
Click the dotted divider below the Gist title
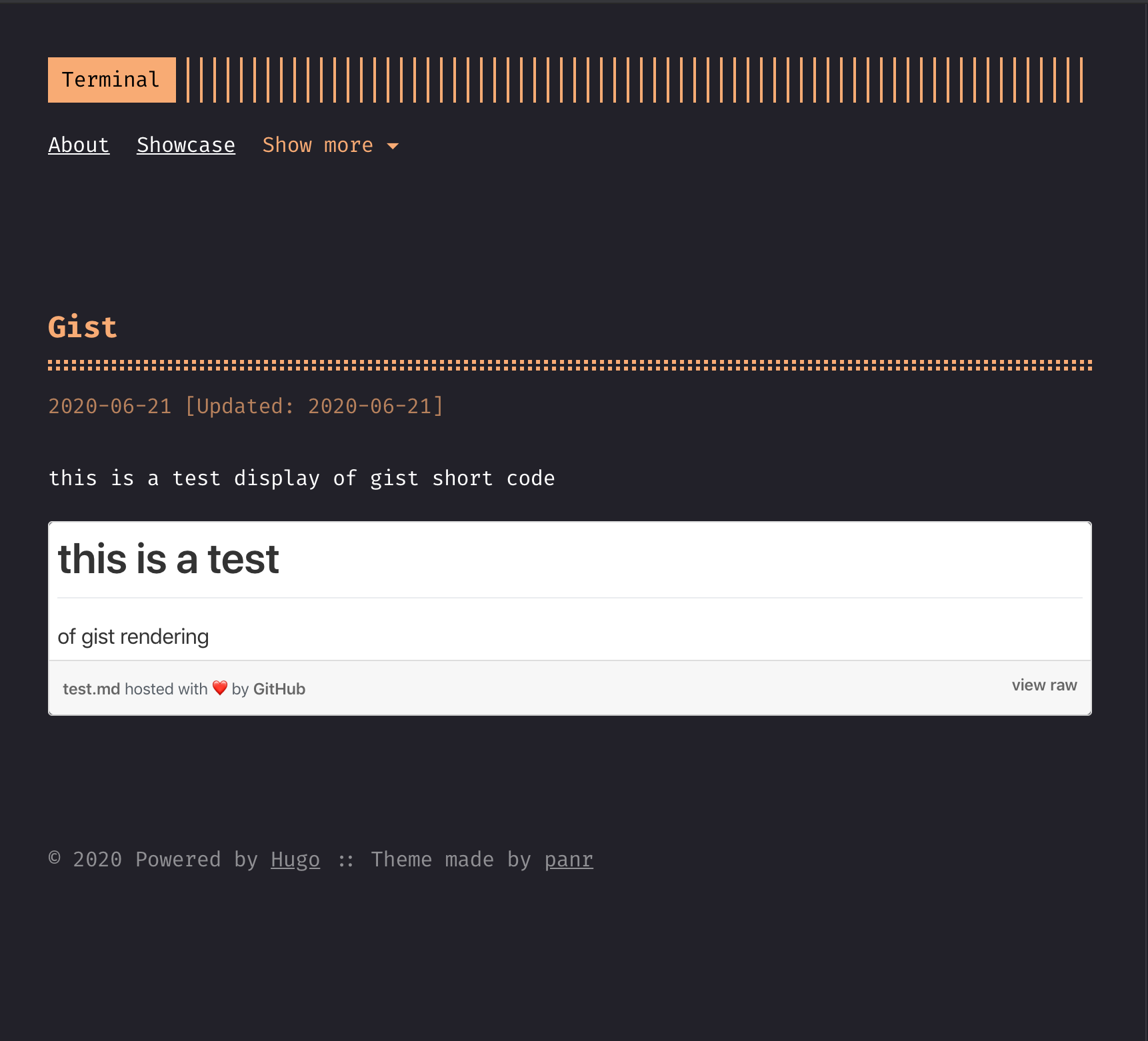coord(570,364)
